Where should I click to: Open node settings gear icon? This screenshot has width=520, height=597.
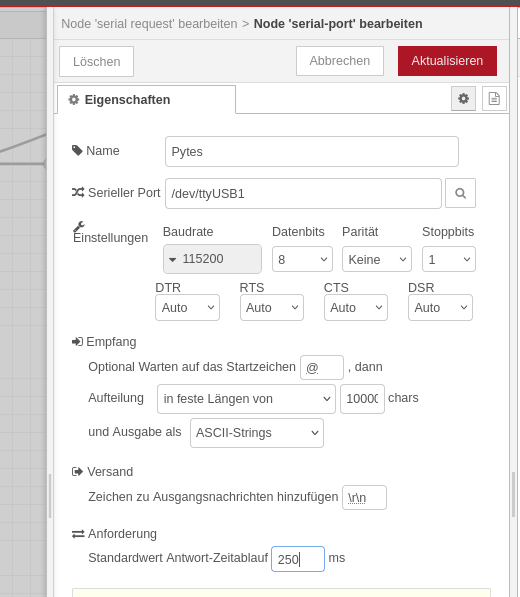(x=463, y=99)
